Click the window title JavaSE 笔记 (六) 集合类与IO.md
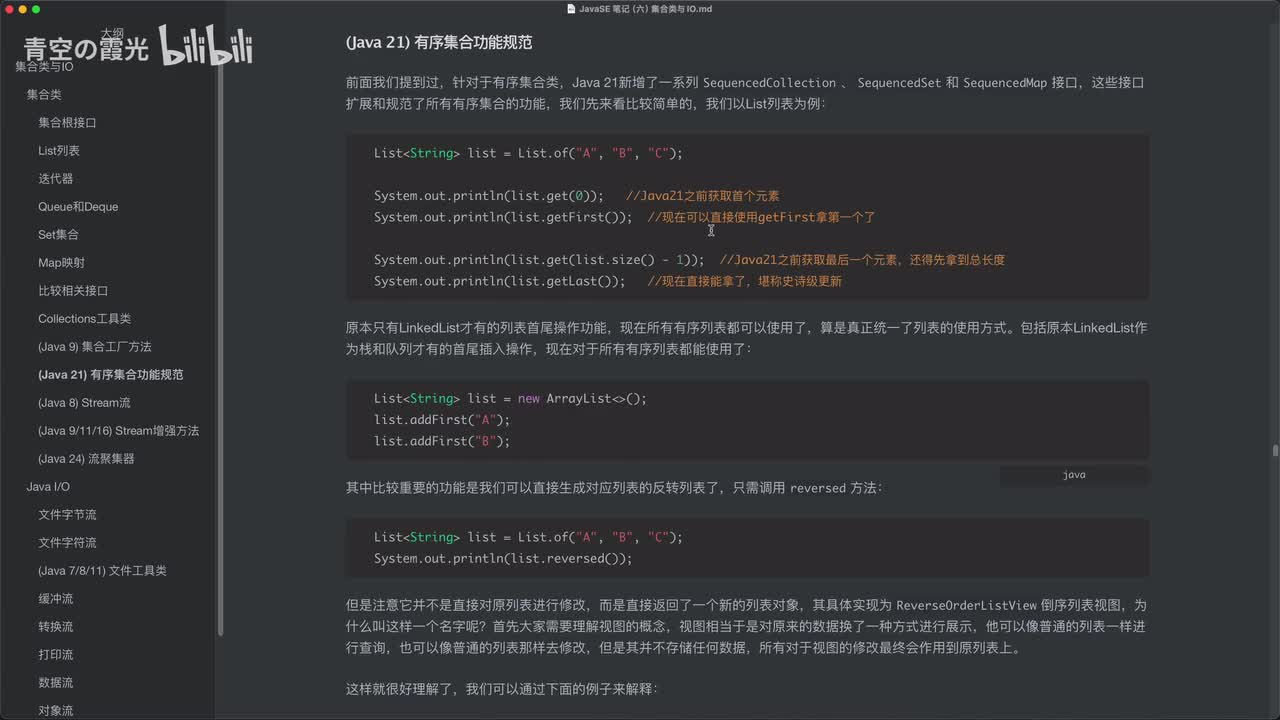Viewport: 1280px width, 720px height. (645, 9)
